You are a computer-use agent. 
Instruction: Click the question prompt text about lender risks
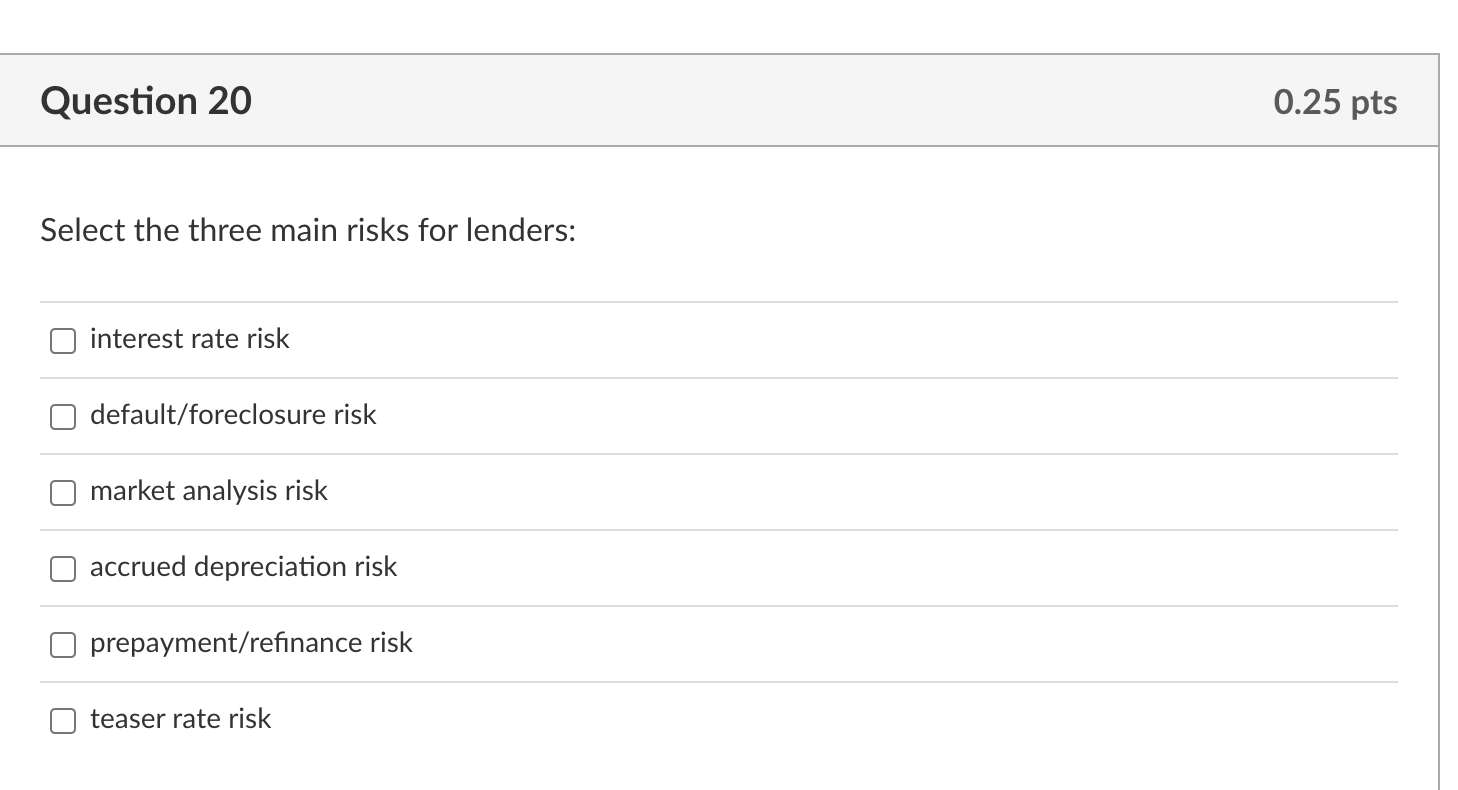pos(307,230)
